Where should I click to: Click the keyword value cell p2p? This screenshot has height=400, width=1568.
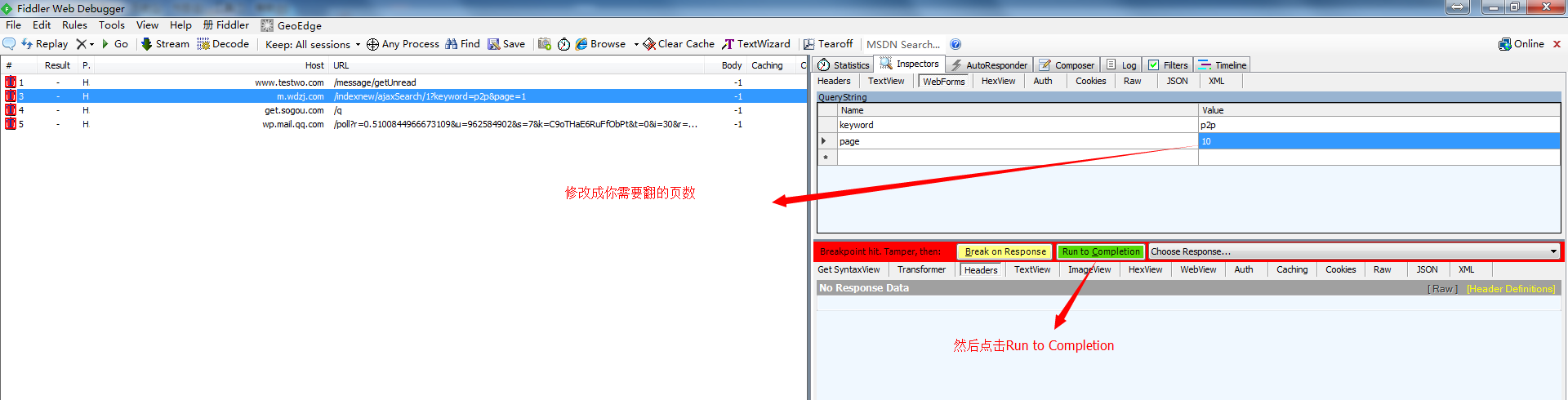pos(1379,125)
